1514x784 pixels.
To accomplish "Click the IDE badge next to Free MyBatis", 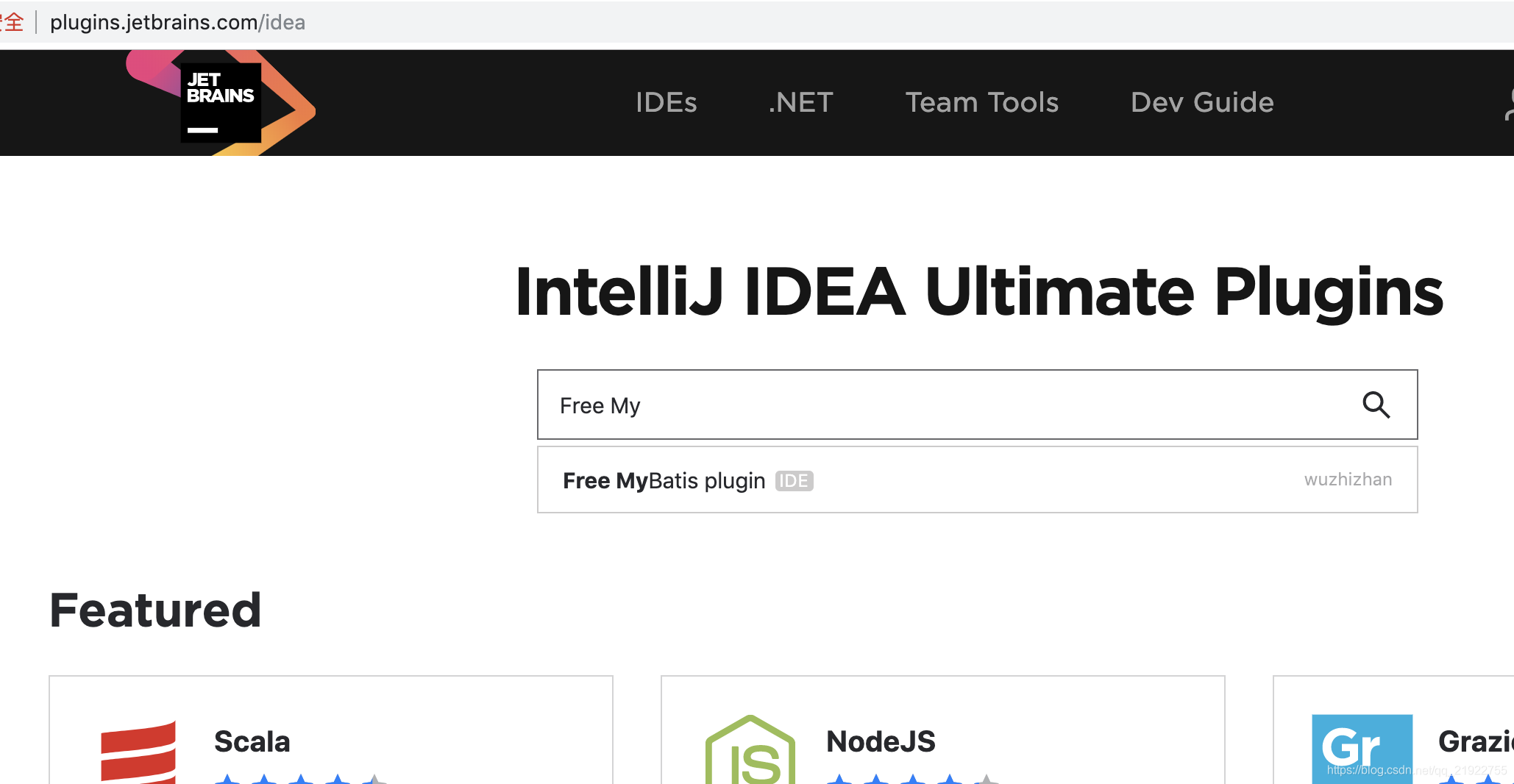I will (x=795, y=481).
